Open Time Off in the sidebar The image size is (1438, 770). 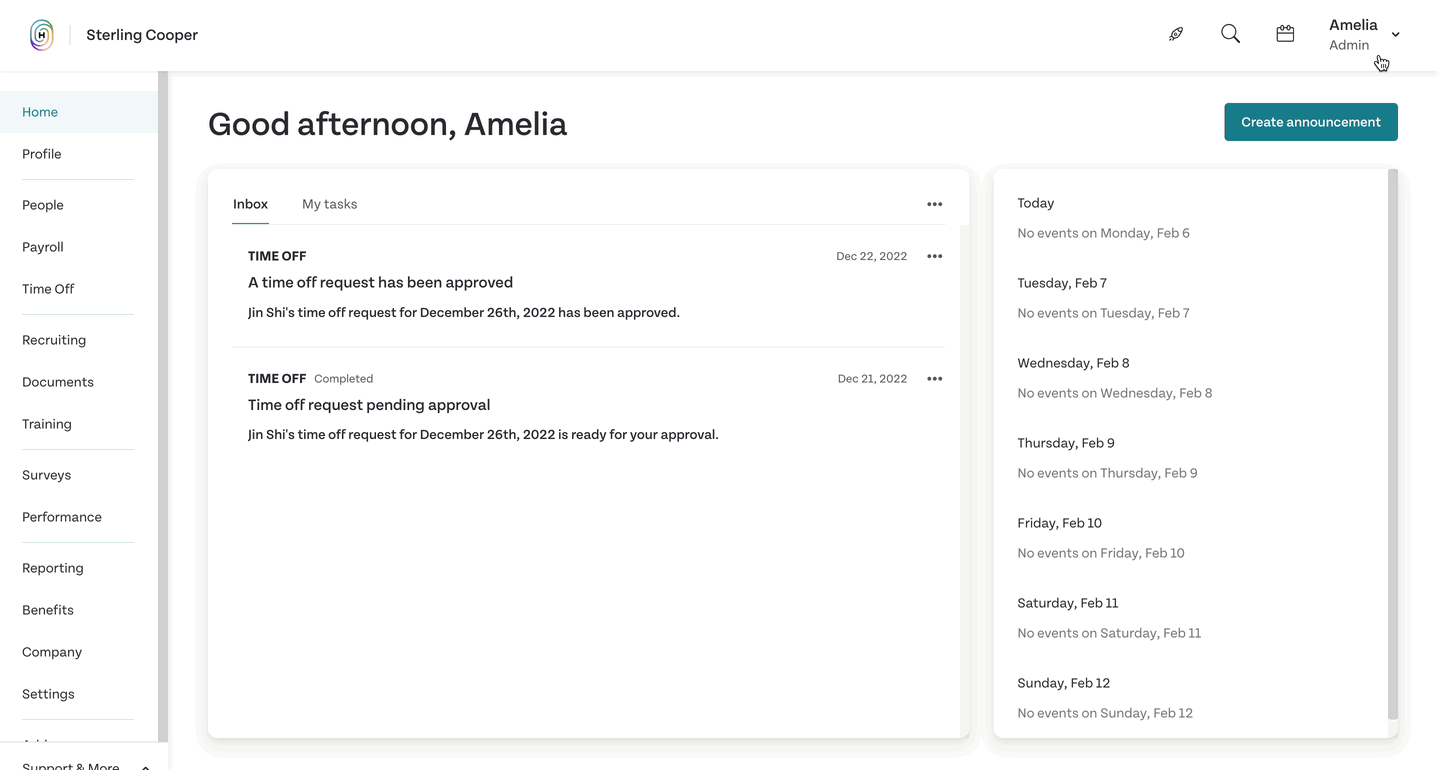point(48,289)
